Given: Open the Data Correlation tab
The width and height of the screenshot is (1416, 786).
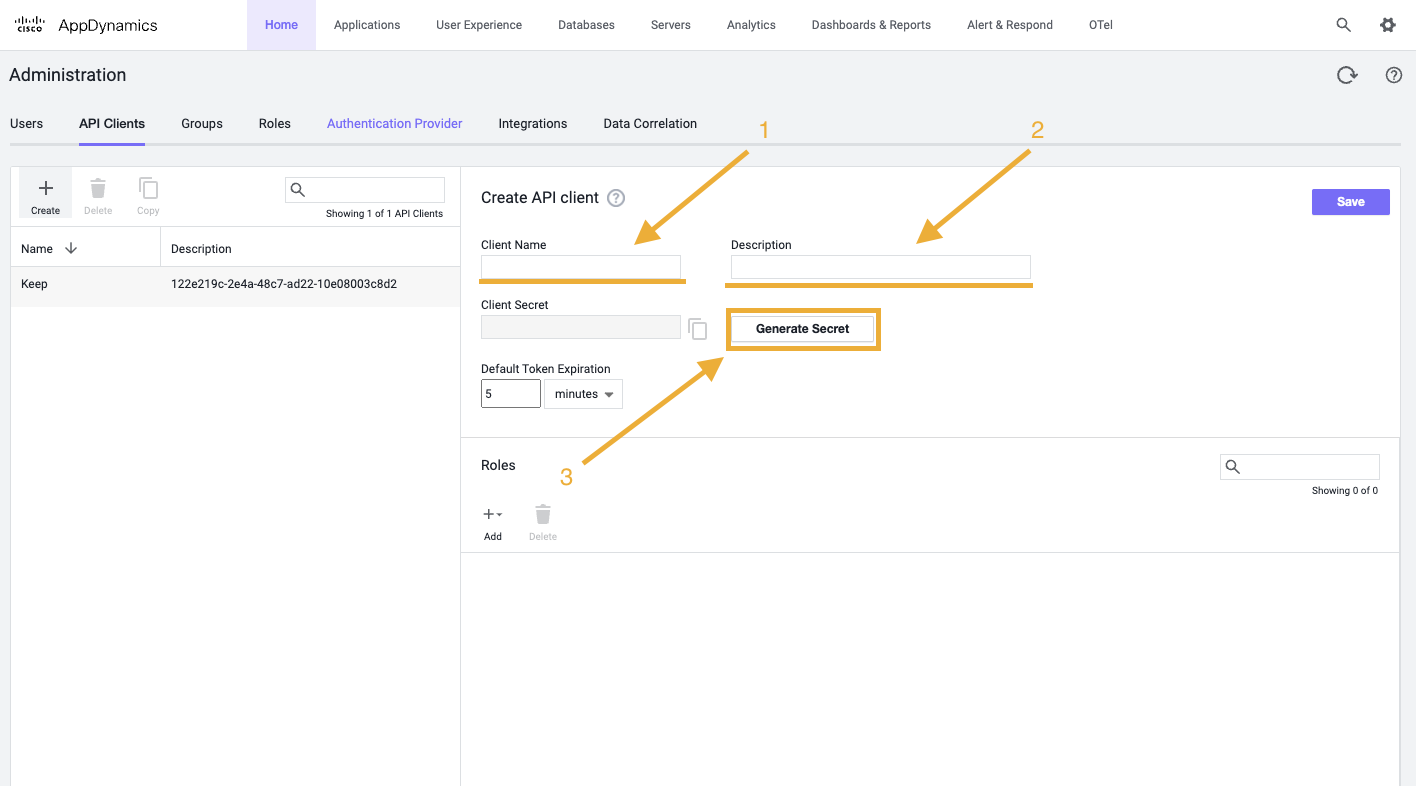Looking at the screenshot, I should (650, 124).
